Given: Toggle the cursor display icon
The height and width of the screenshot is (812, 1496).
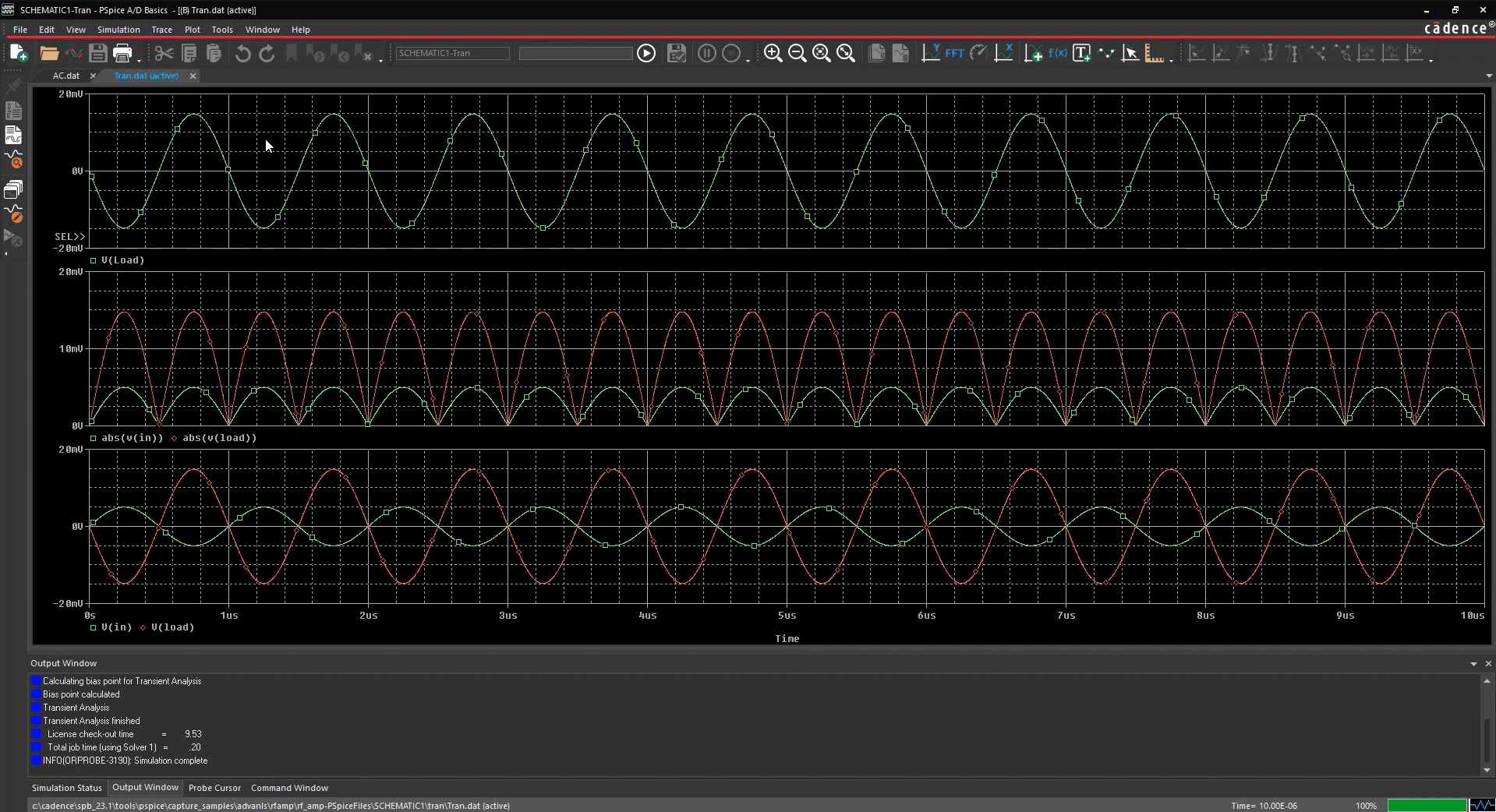Looking at the screenshot, I should pos(1130,53).
